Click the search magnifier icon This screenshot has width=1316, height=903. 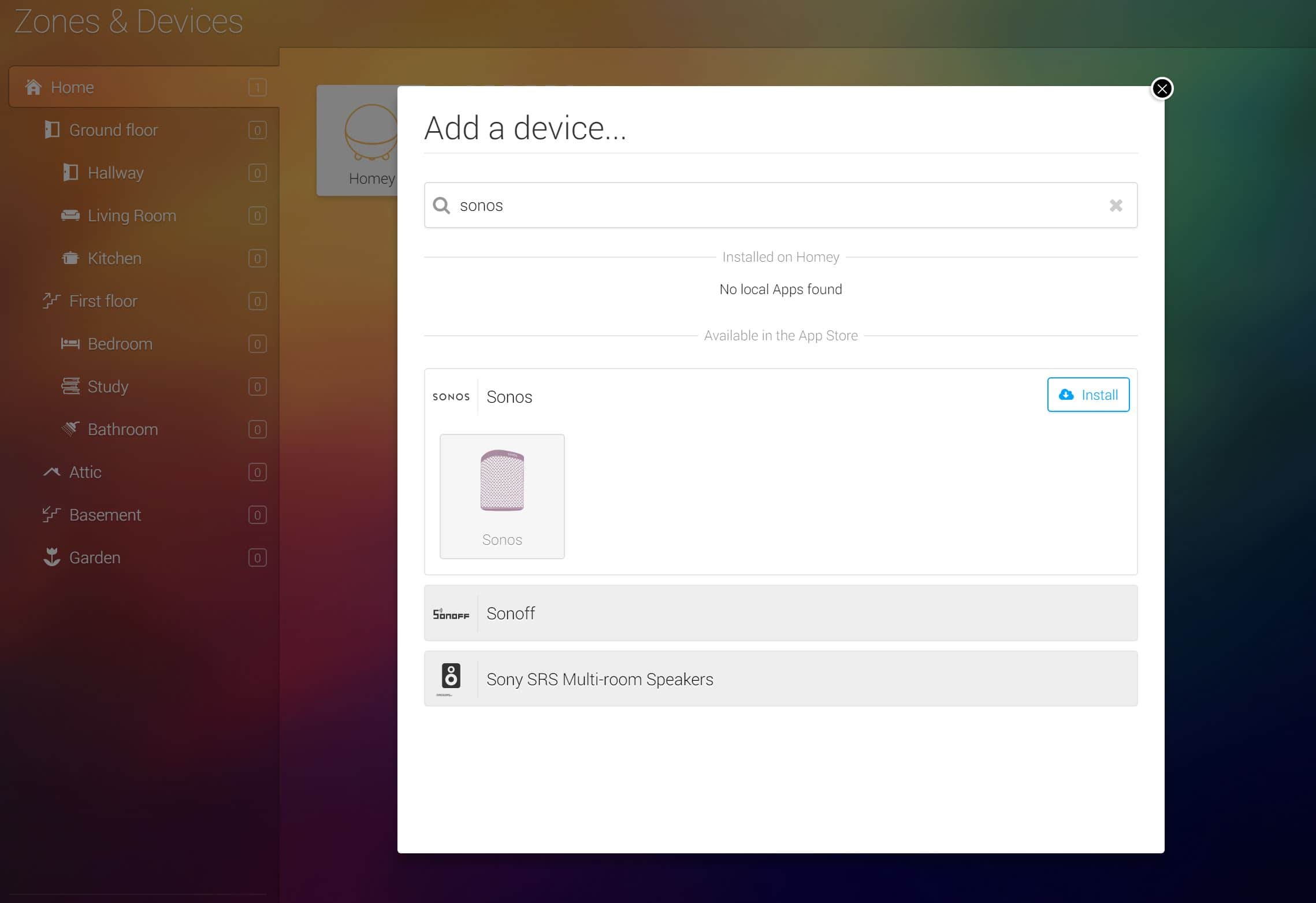click(441, 205)
